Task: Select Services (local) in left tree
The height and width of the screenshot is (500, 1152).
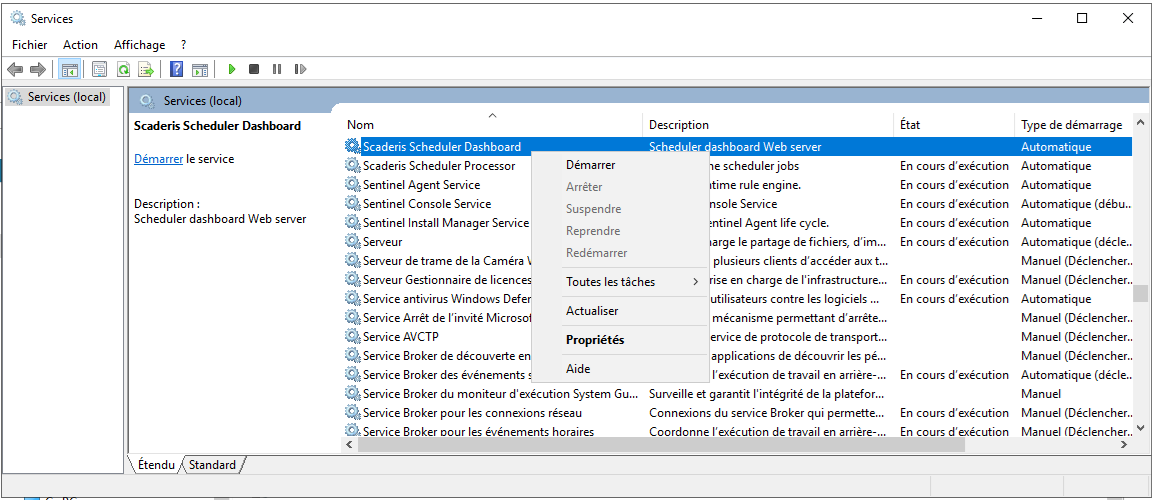Action: 67,97
